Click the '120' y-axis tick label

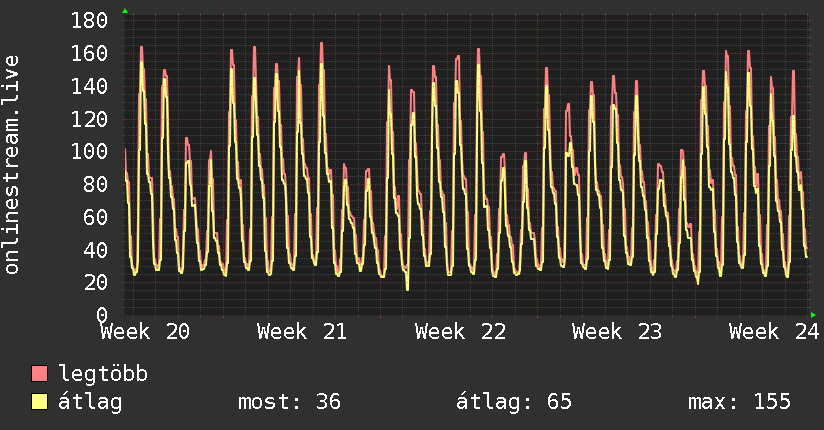click(x=89, y=119)
